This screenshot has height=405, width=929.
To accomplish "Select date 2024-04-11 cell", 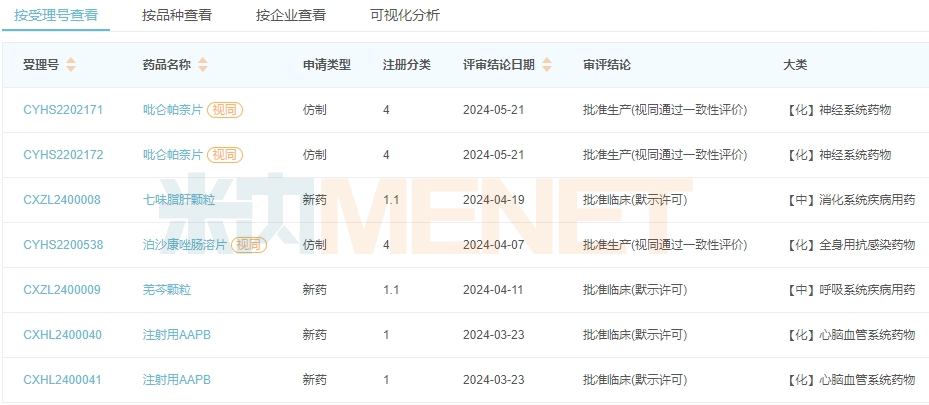I will pyautogui.click(x=494, y=290).
